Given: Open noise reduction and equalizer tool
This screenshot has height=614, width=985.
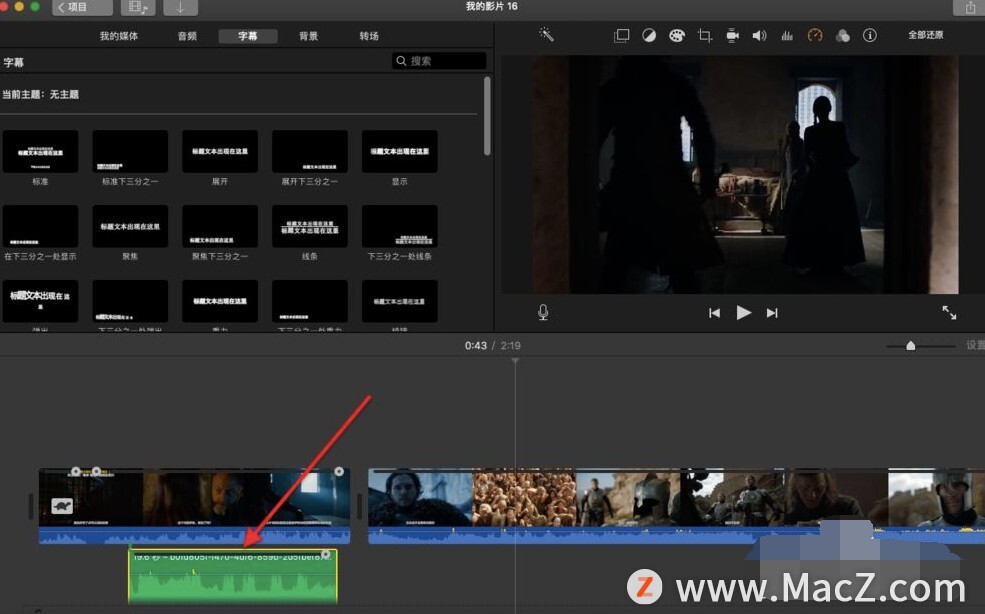Looking at the screenshot, I should 787,36.
